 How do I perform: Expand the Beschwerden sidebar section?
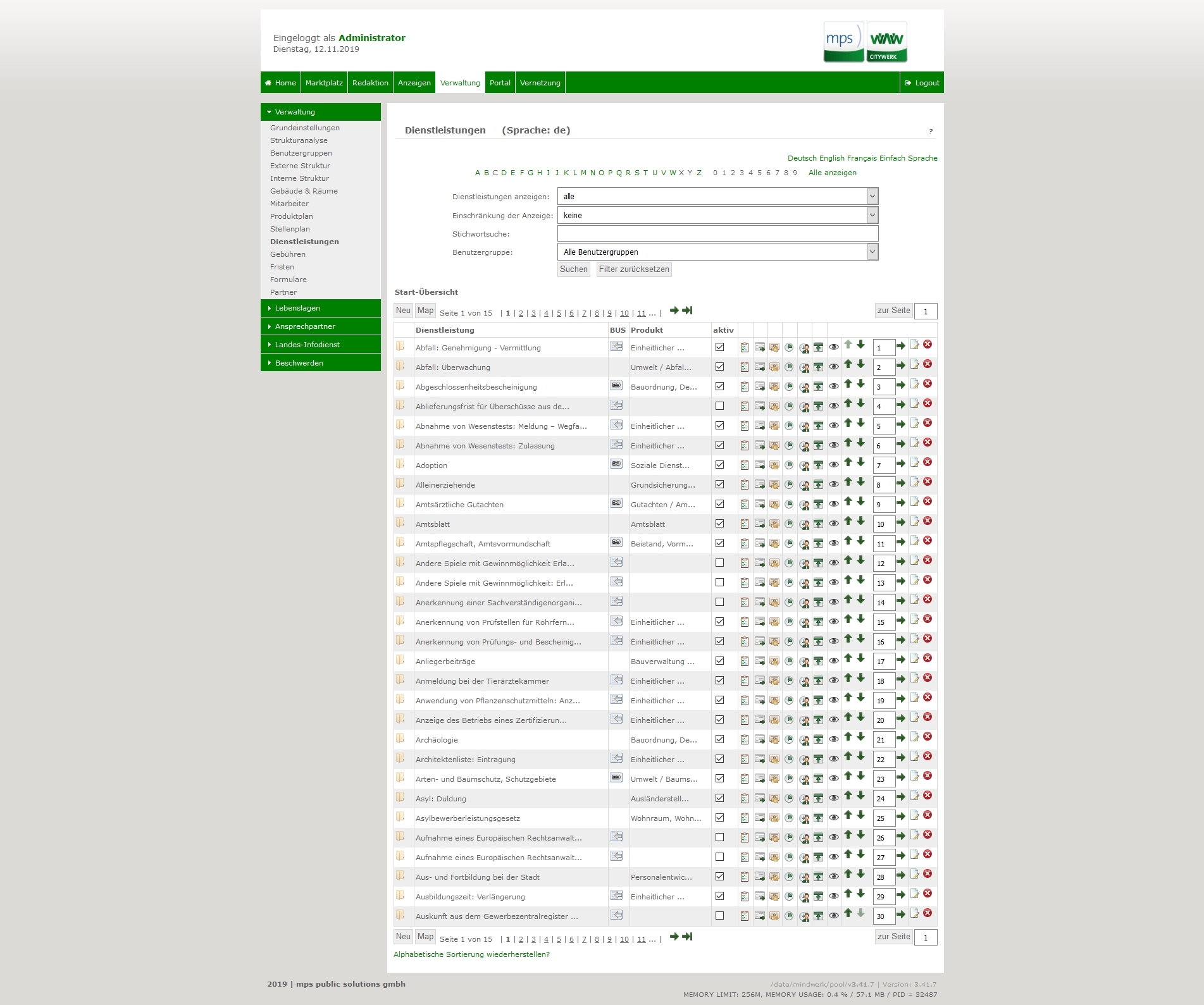point(321,363)
